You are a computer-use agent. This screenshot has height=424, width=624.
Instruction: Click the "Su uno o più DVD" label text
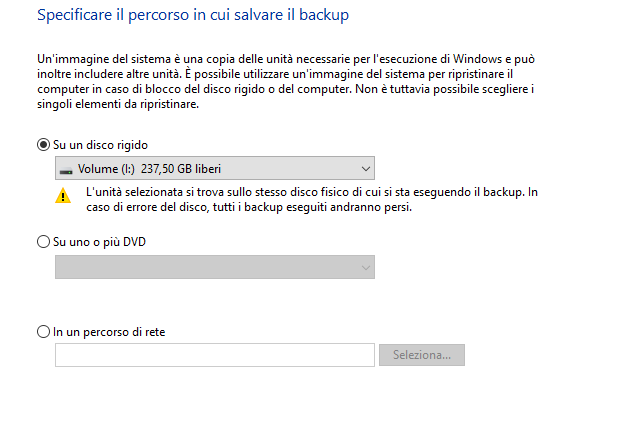[x=100, y=241]
